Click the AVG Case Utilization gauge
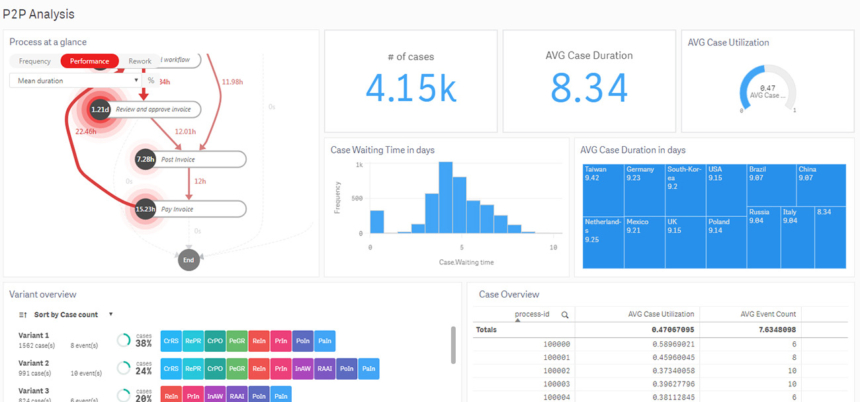Screen dimensions: 860x402 767,89
